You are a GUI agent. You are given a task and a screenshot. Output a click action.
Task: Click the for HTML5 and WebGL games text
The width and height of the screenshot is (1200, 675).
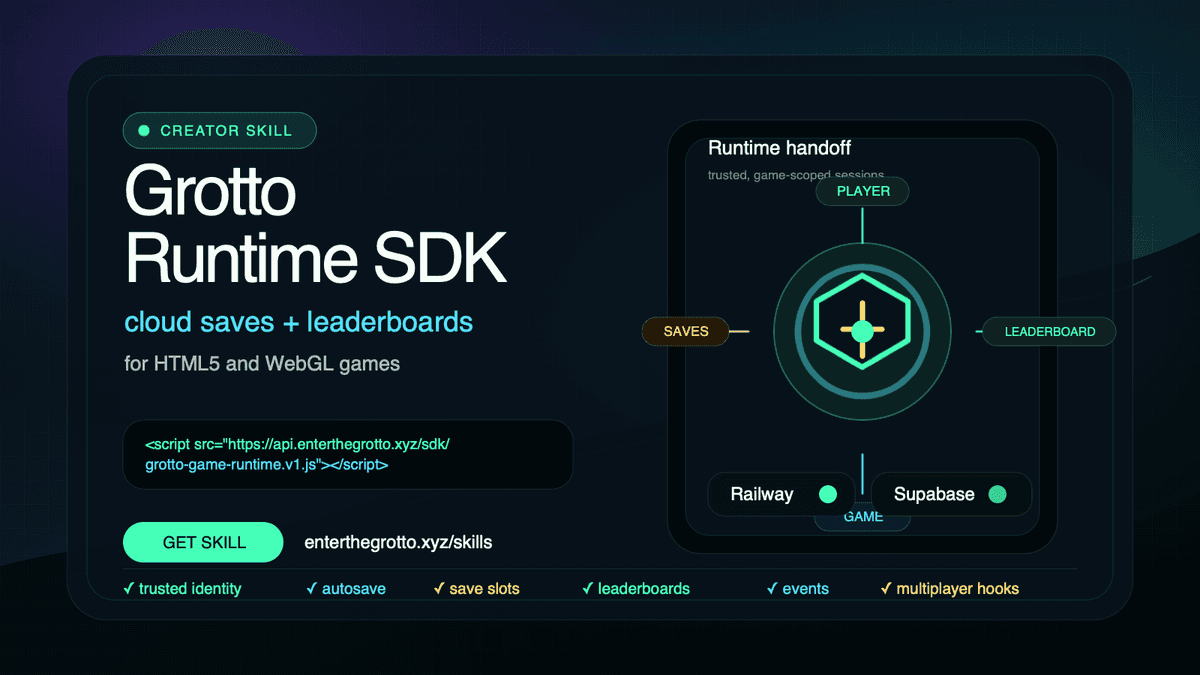pos(262,364)
